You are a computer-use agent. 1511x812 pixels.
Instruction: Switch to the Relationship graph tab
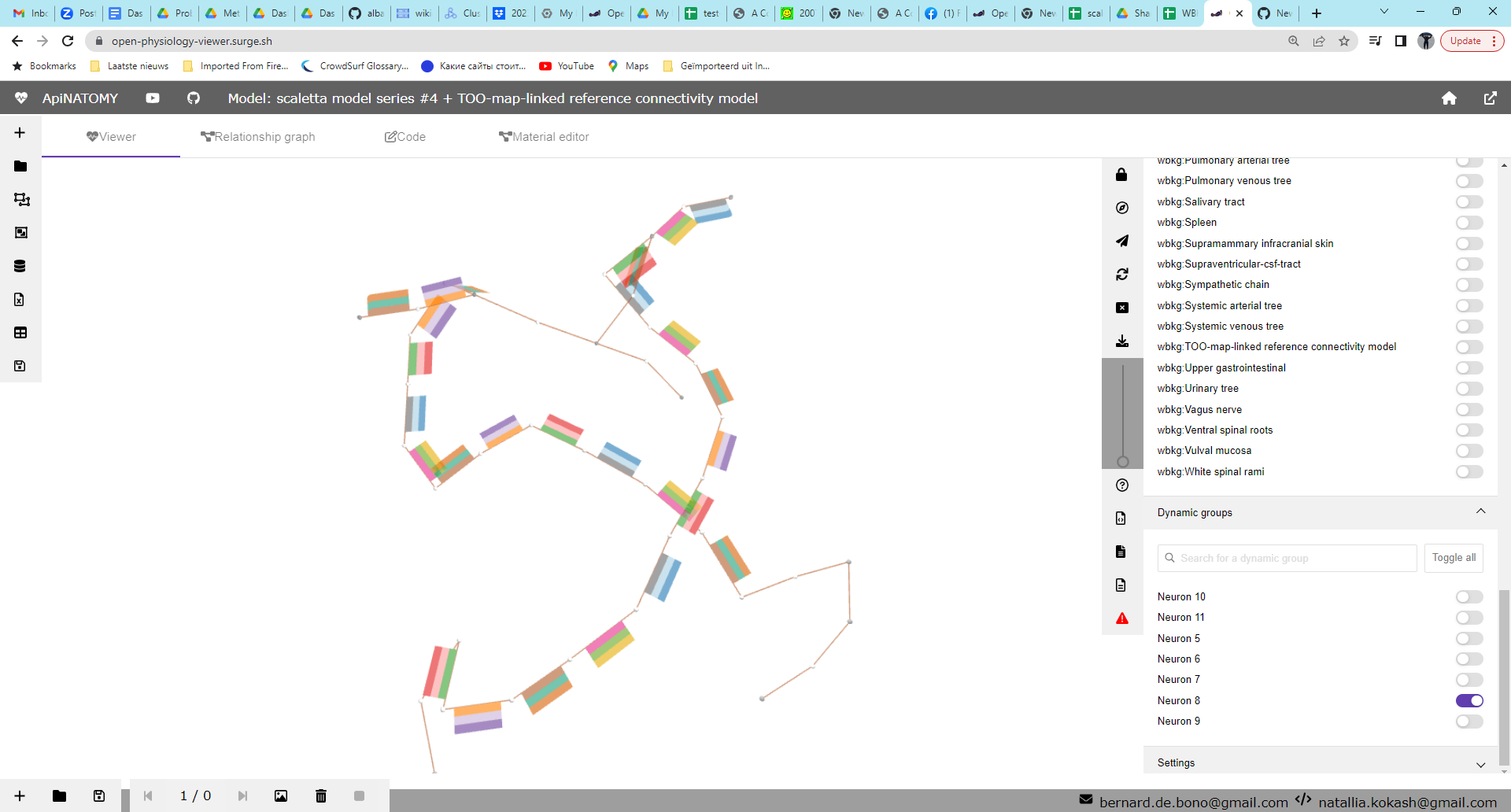click(258, 136)
